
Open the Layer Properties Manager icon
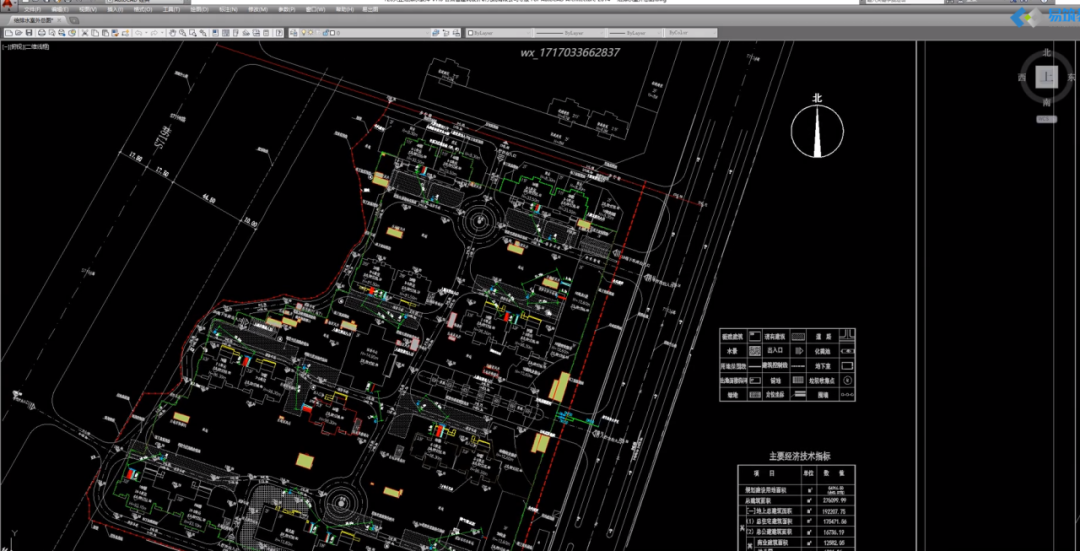point(293,33)
